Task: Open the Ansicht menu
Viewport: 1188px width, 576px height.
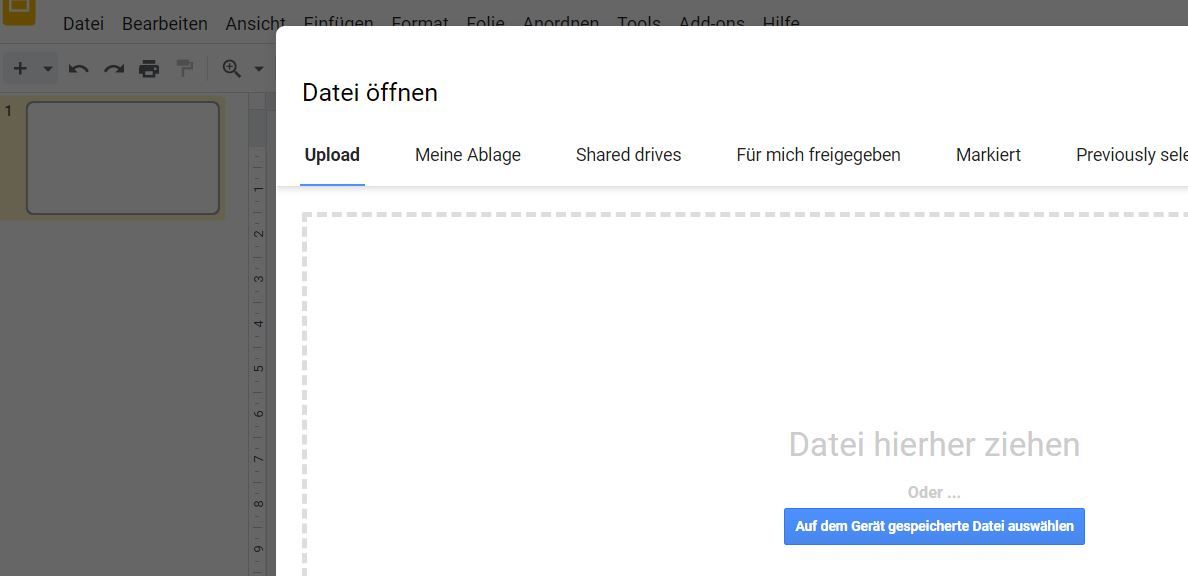Action: point(255,23)
